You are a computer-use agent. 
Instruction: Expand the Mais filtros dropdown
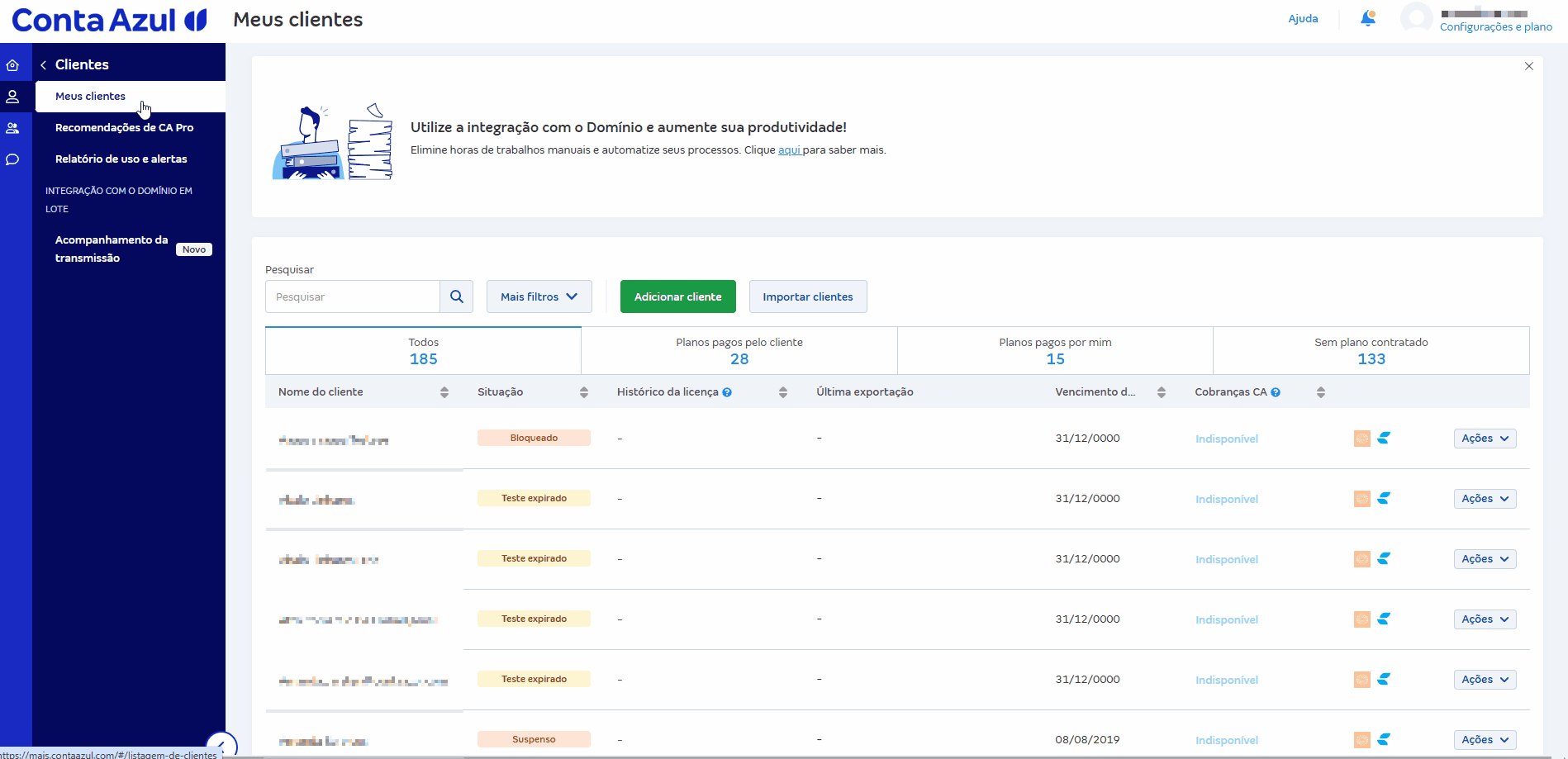539,296
